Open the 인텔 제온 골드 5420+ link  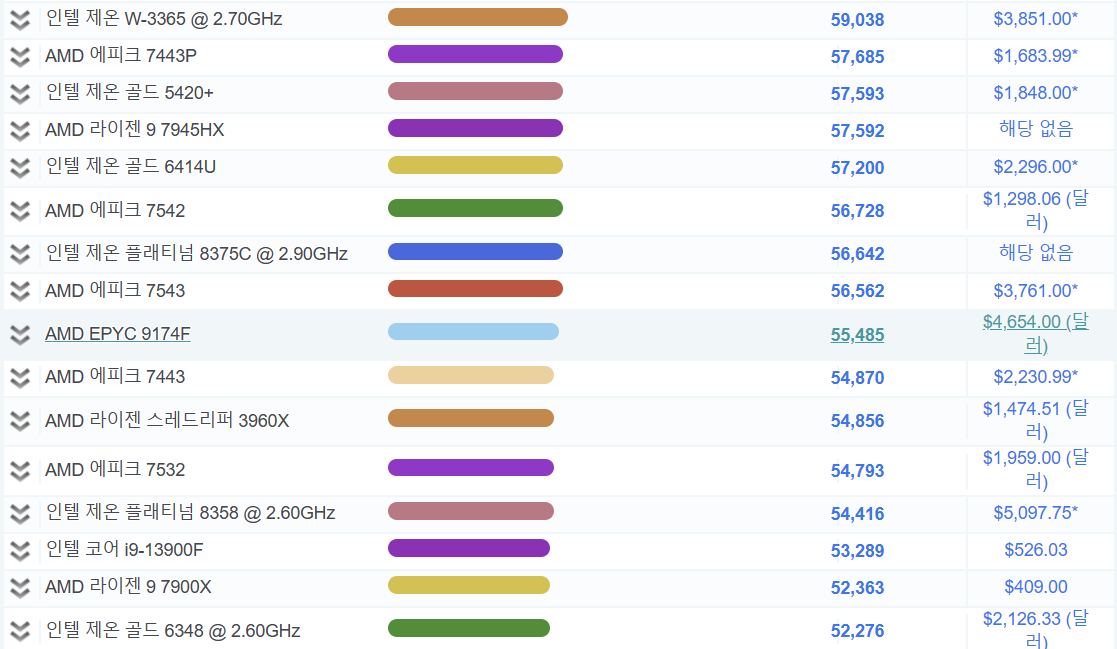[129, 93]
